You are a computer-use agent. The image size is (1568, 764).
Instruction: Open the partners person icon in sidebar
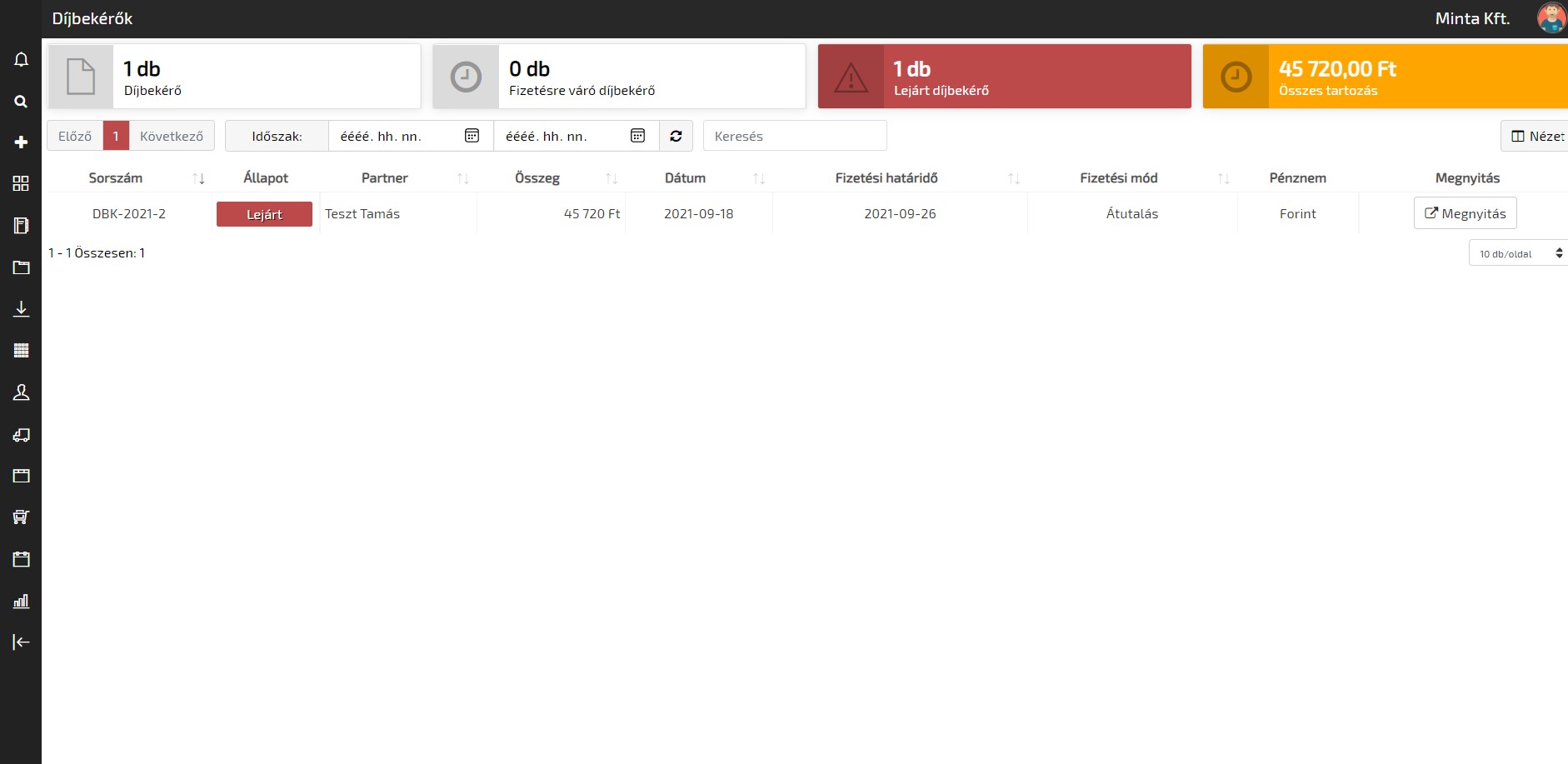(21, 392)
